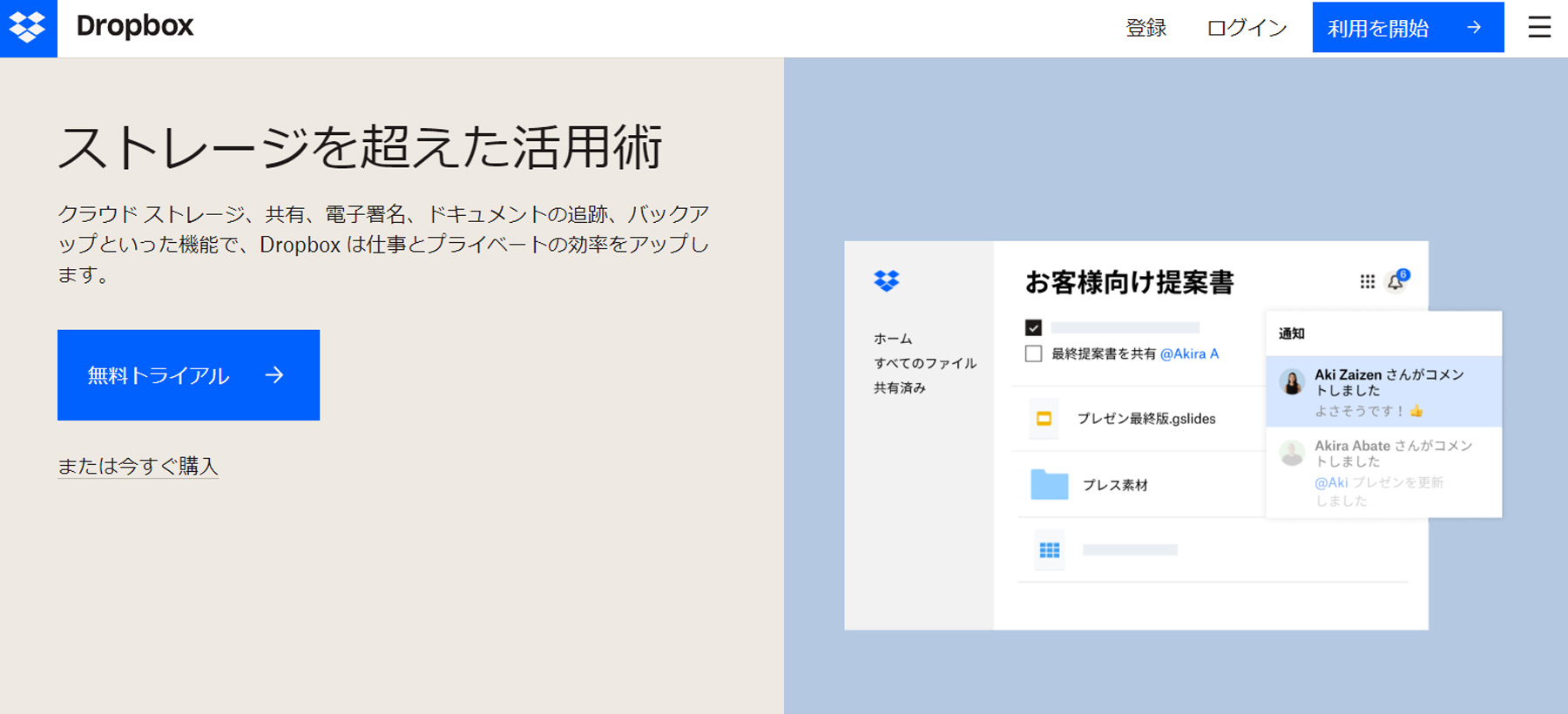Click the Dropbox logo icon in header
The height and width of the screenshot is (714, 1568).
28,28
